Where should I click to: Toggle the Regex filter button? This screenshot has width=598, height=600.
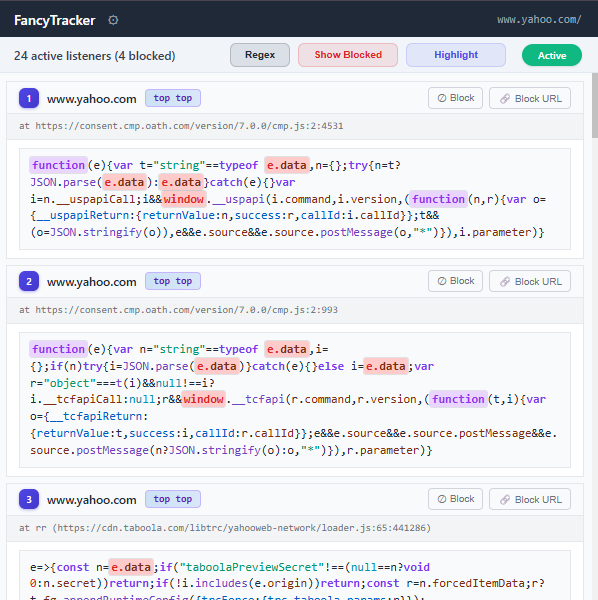260,55
